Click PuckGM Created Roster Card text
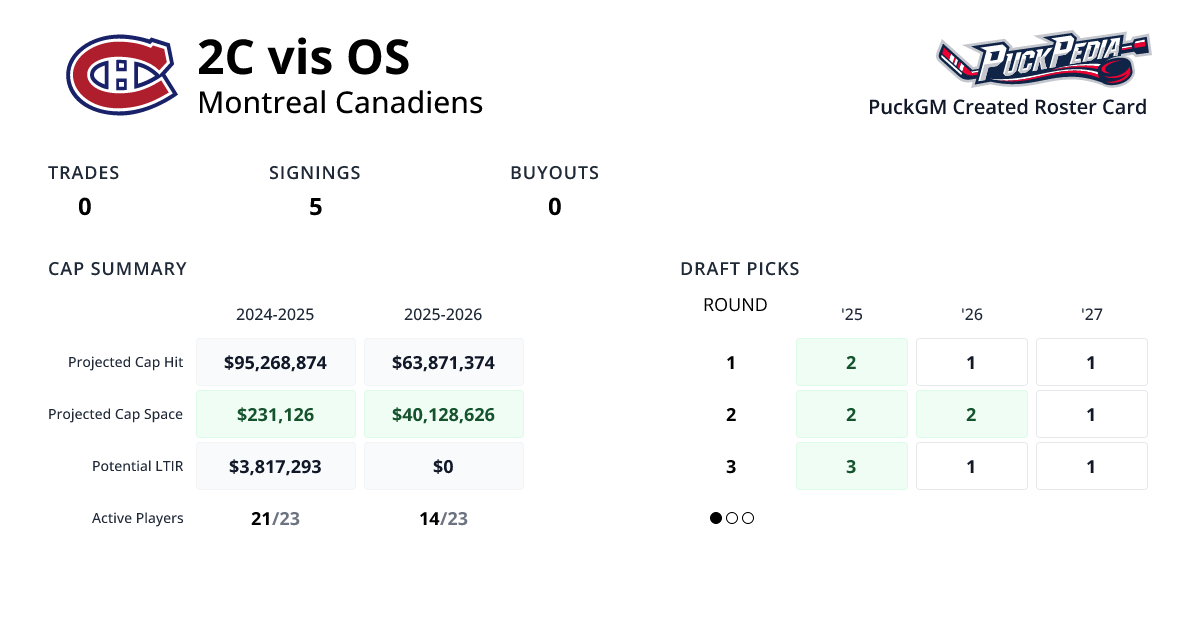1200x630 pixels. coord(1007,107)
